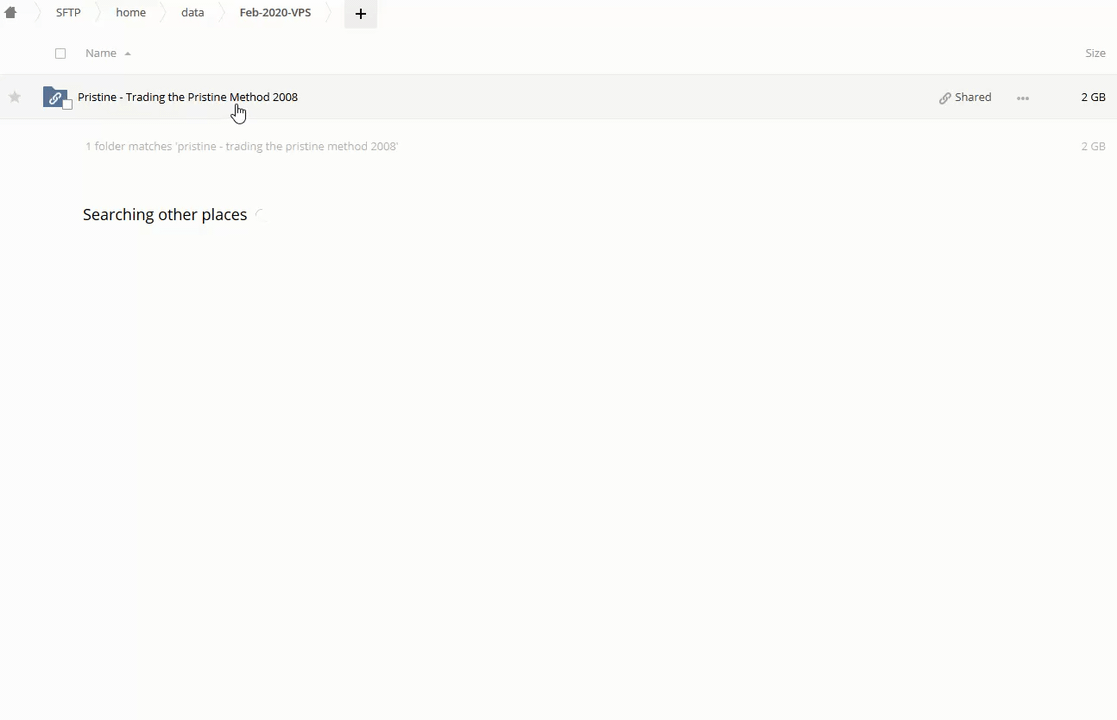This screenshot has height=720, width=1117.
Task: Open 'Pristine - Trading the Pristine Method 2008' folder
Action: (x=187, y=97)
